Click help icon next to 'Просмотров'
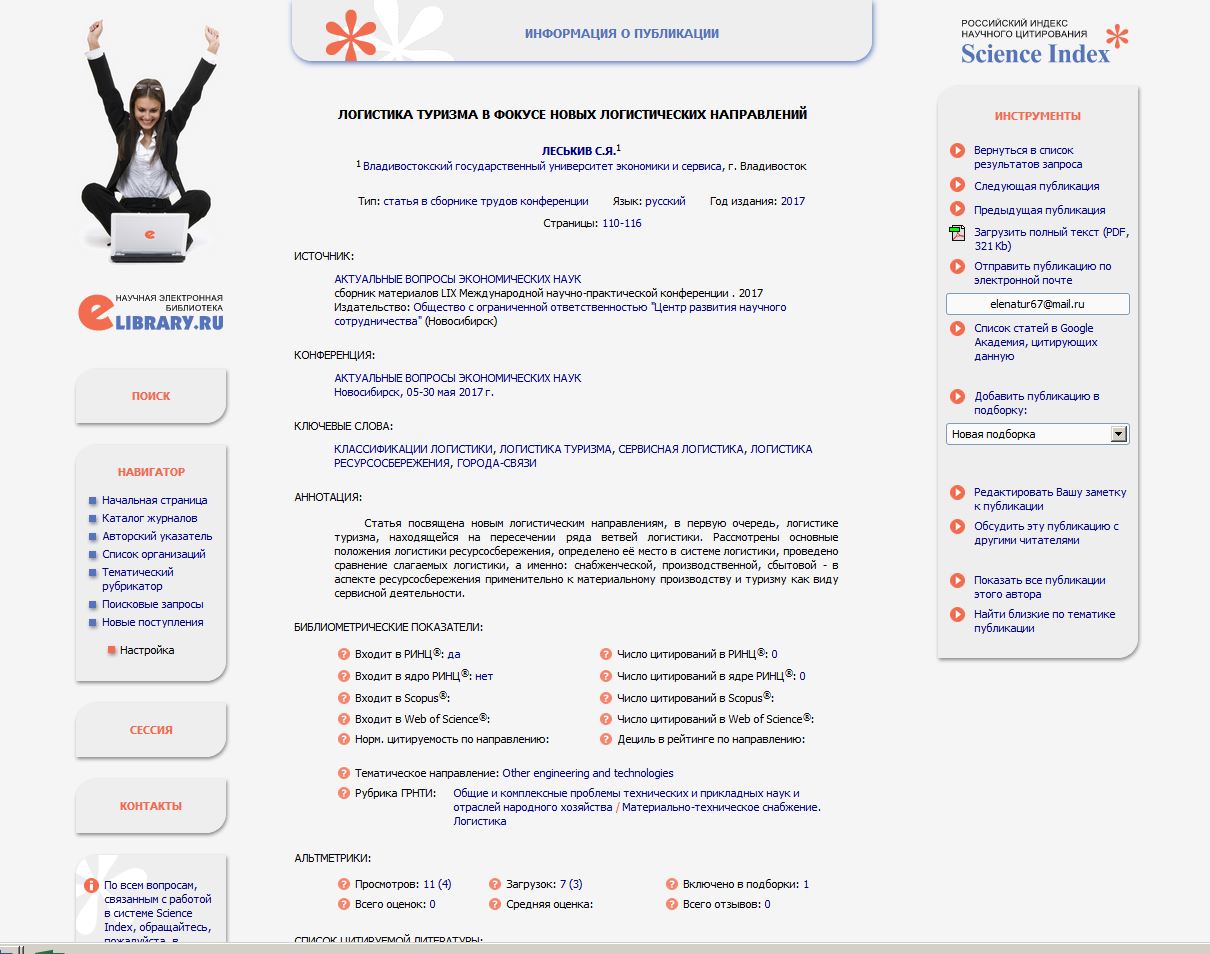Viewport: 1210px width, 954px height. tap(344, 885)
